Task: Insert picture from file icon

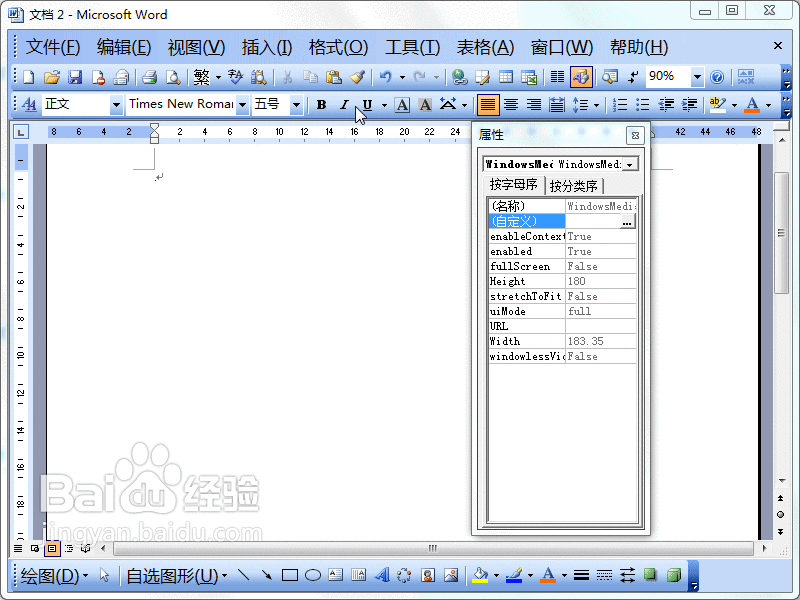Action: 451,576
